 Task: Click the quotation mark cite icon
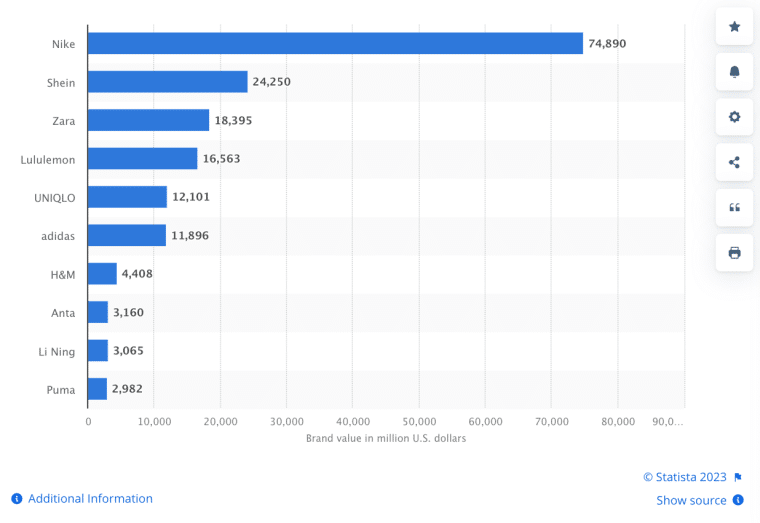tap(734, 207)
